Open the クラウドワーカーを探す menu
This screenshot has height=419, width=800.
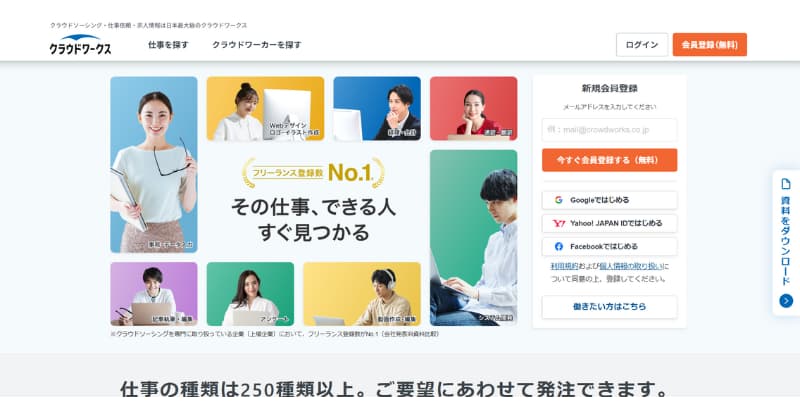pyautogui.click(x=257, y=45)
